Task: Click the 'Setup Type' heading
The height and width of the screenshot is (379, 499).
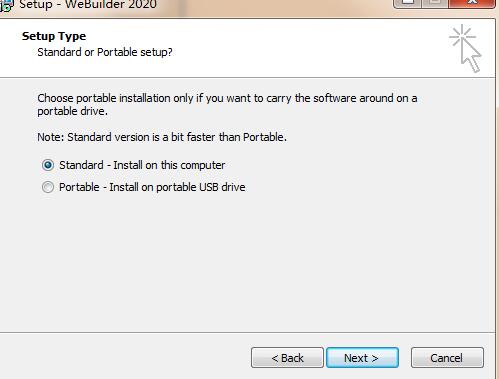Action: 54,36
